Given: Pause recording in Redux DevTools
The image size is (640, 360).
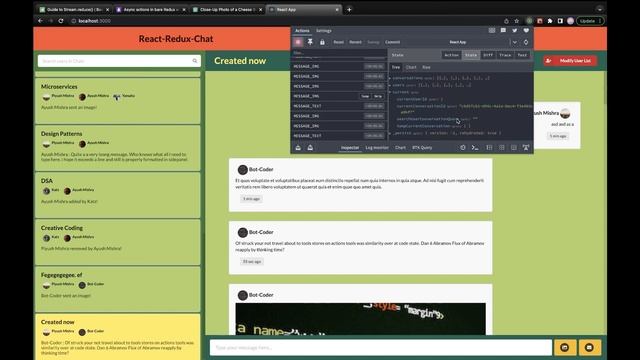Looking at the screenshot, I should [x=298, y=42].
